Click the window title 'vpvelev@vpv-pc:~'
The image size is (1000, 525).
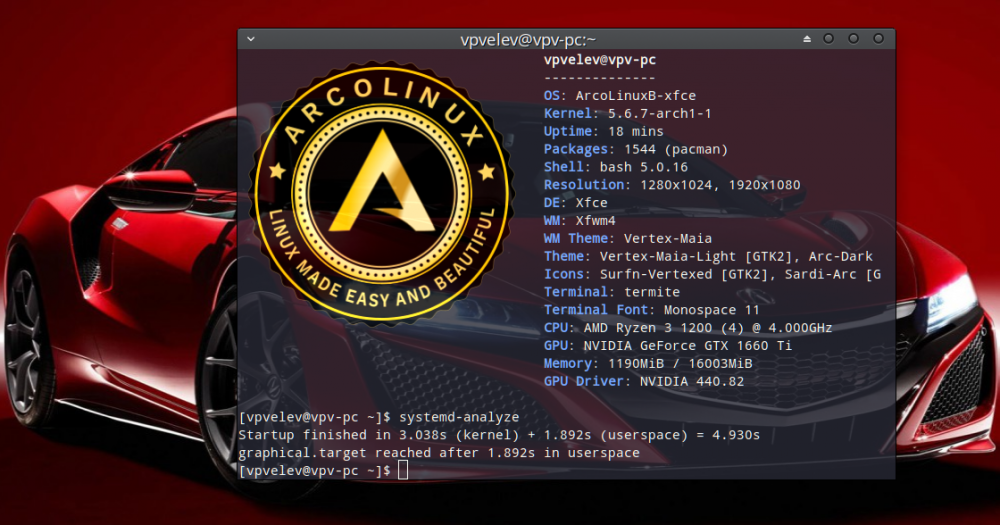point(528,40)
